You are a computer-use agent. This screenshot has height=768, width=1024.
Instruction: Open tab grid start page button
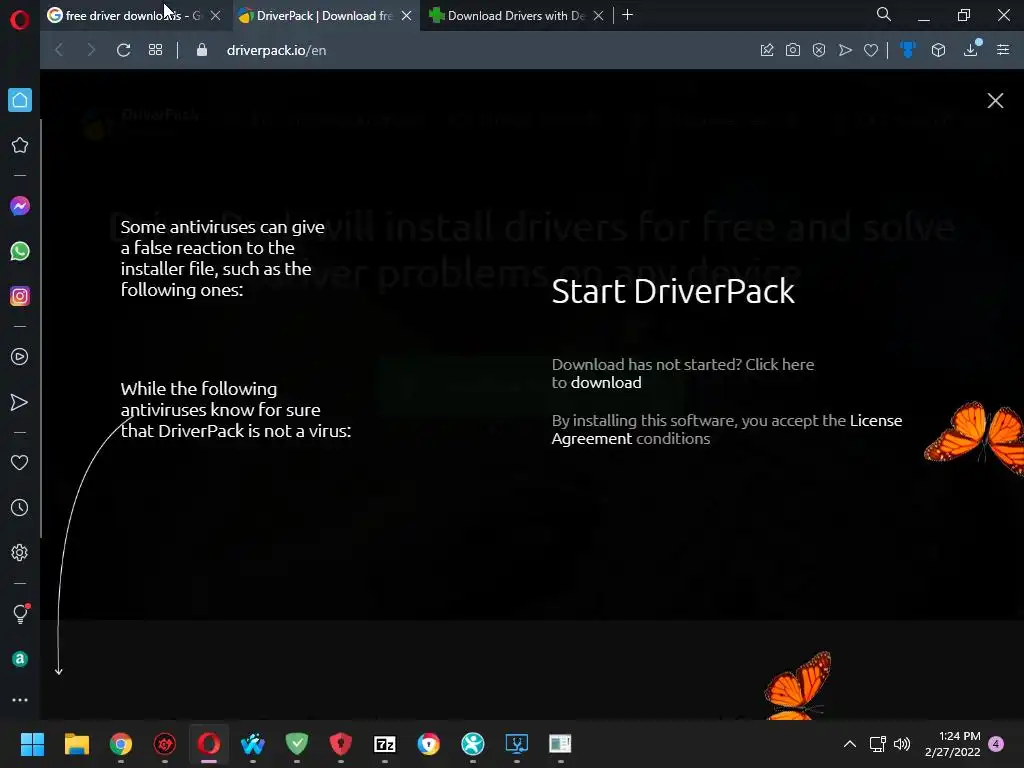click(x=155, y=50)
